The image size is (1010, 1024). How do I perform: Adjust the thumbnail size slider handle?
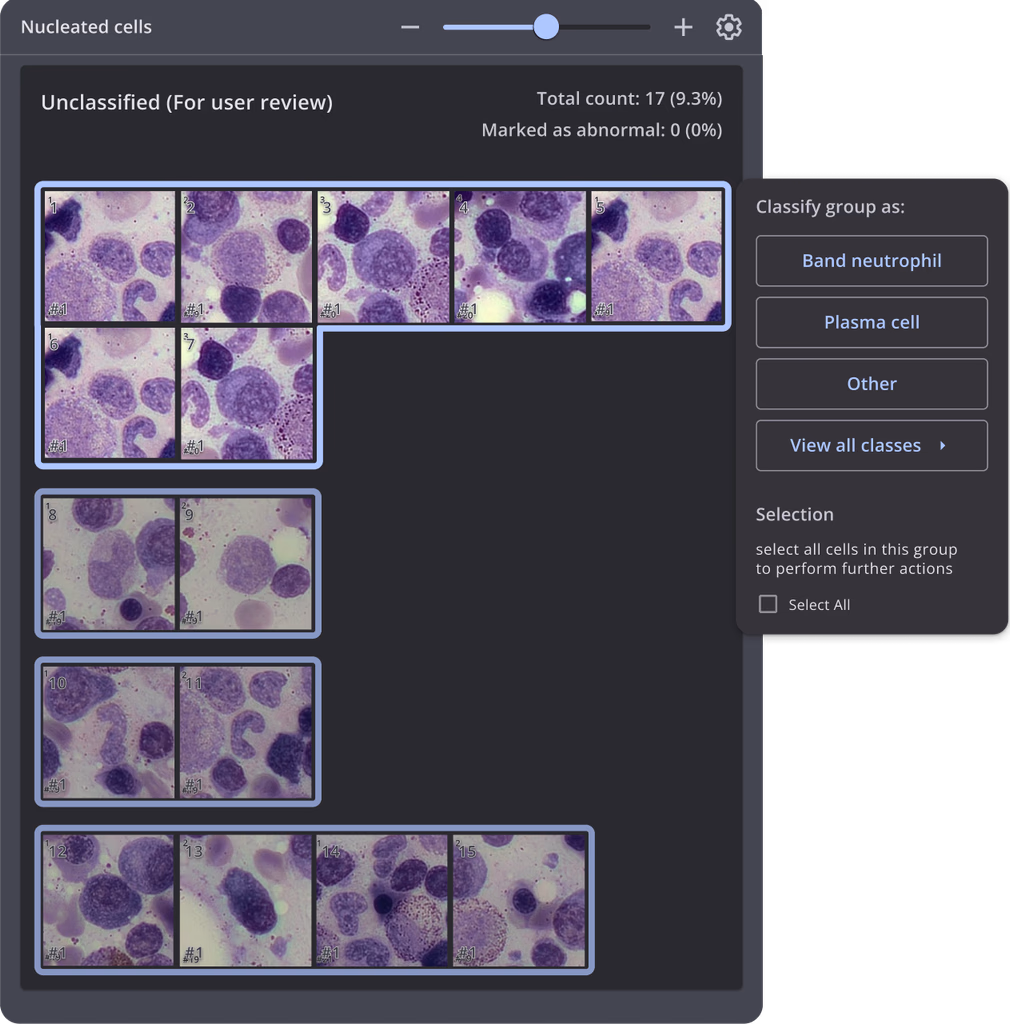tap(546, 27)
